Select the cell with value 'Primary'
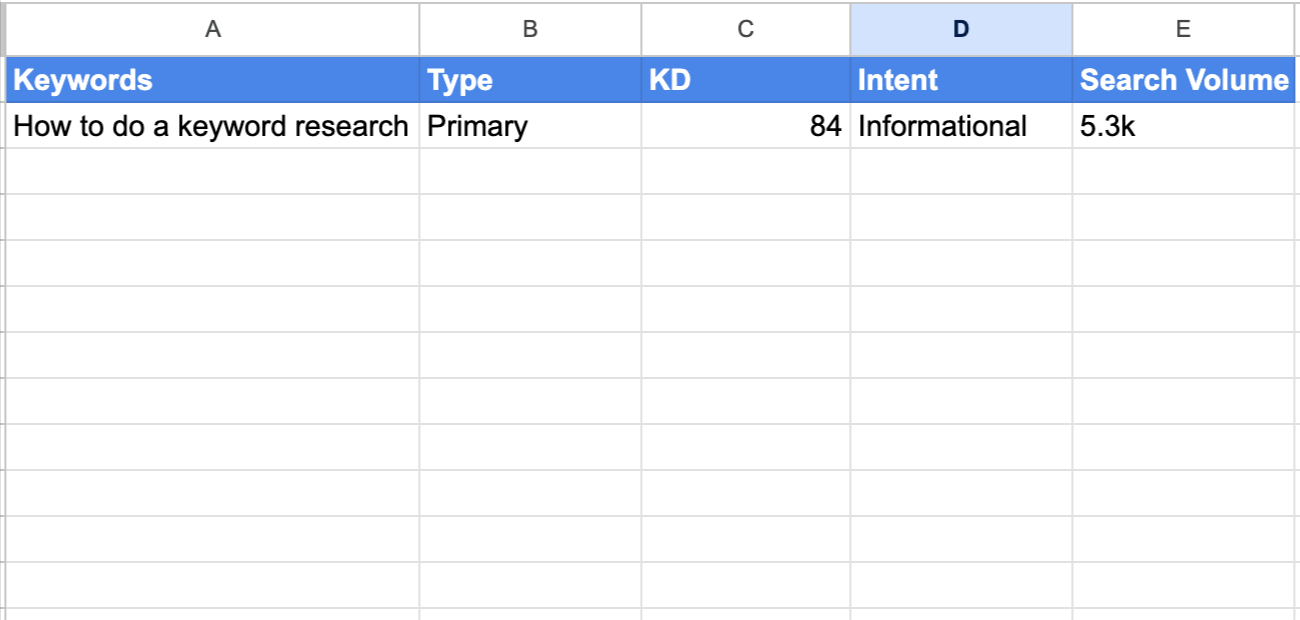 click(x=530, y=126)
